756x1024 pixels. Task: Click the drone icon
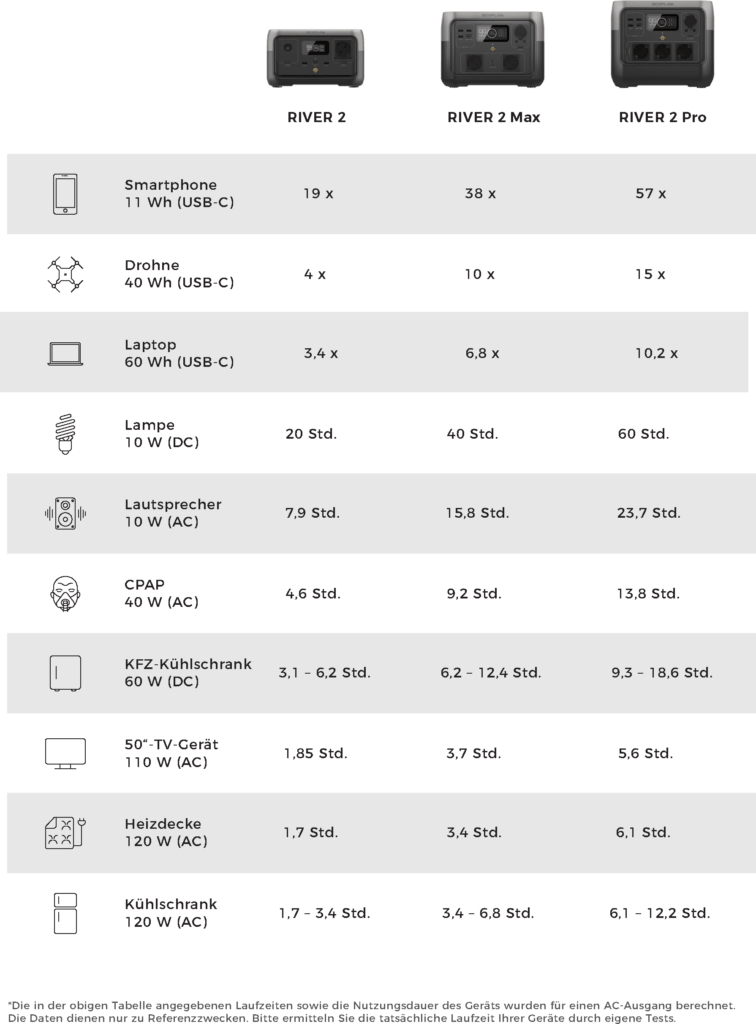click(65, 274)
